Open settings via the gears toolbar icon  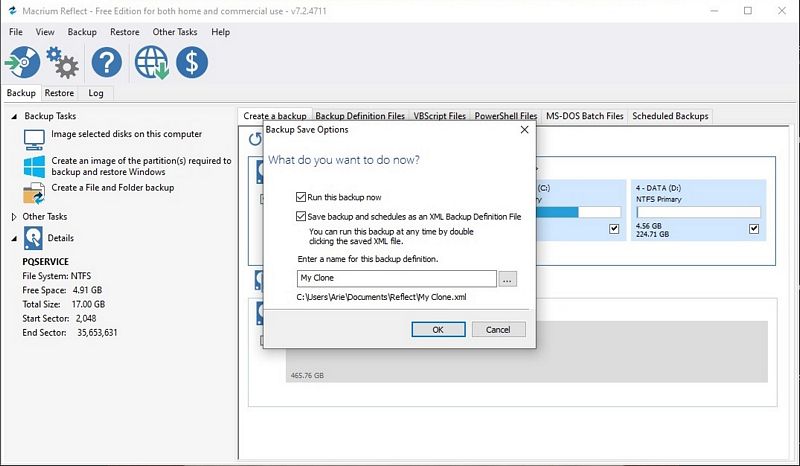click(62, 63)
